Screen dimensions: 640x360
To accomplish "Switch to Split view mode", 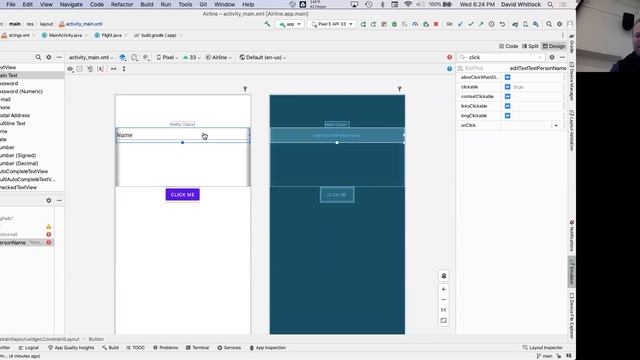I will (x=531, y=46).
